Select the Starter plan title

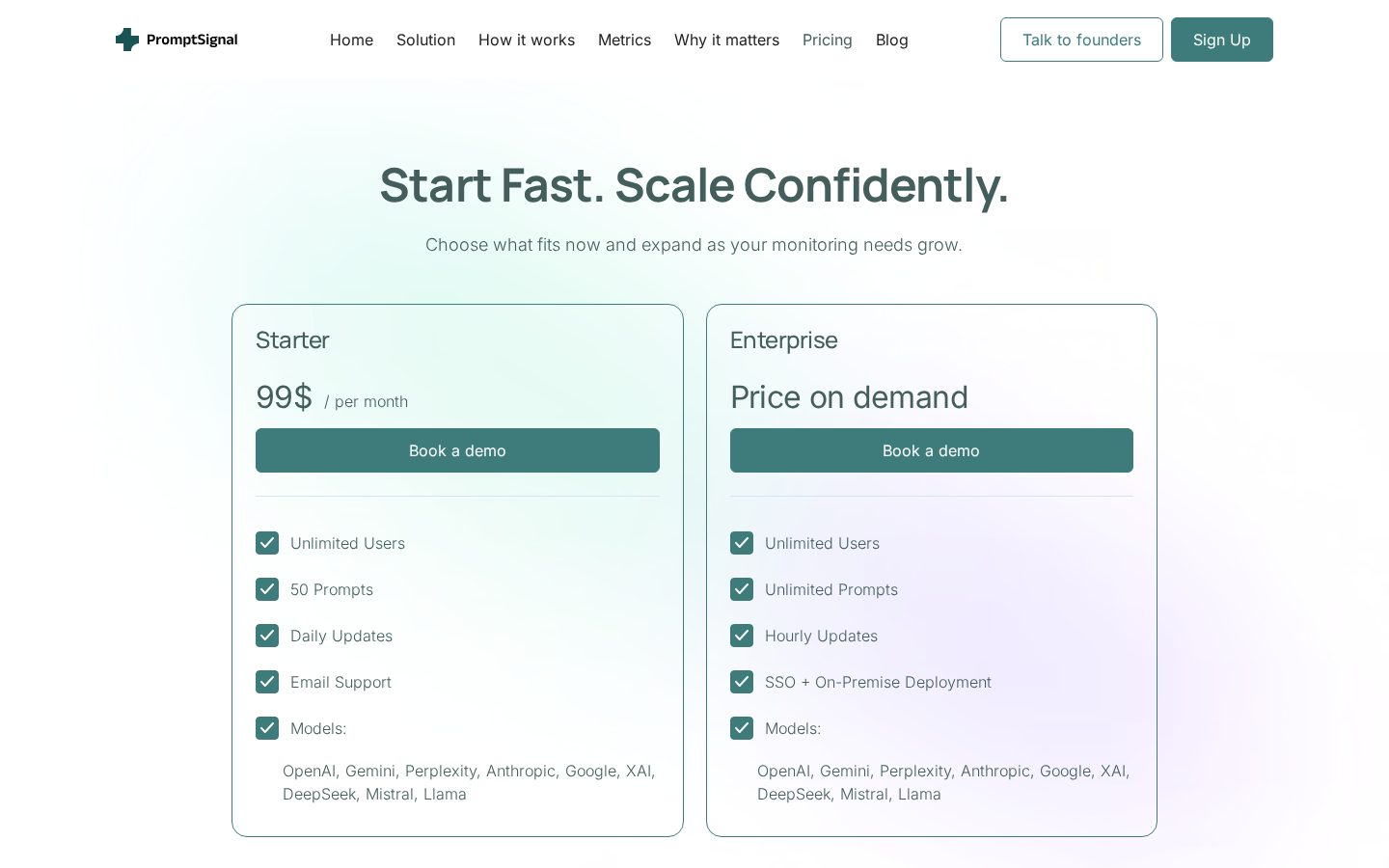coord(292,340)
